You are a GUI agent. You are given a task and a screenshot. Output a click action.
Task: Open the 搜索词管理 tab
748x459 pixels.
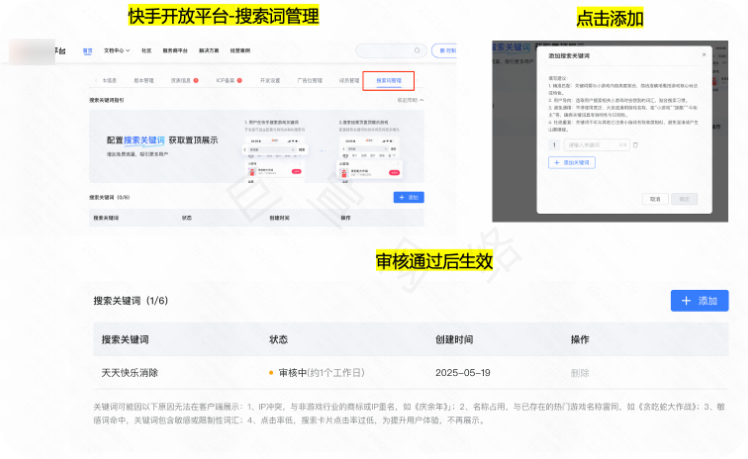[389, 81]
